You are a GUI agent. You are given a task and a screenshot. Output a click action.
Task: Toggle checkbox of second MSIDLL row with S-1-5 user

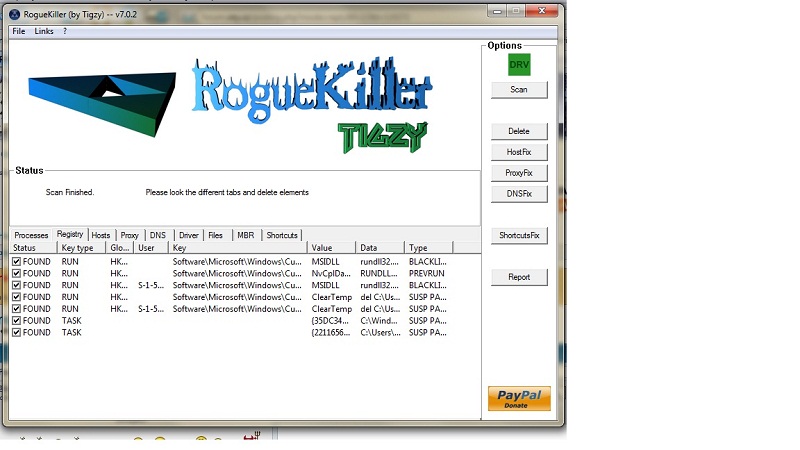(x=16, y=285)
